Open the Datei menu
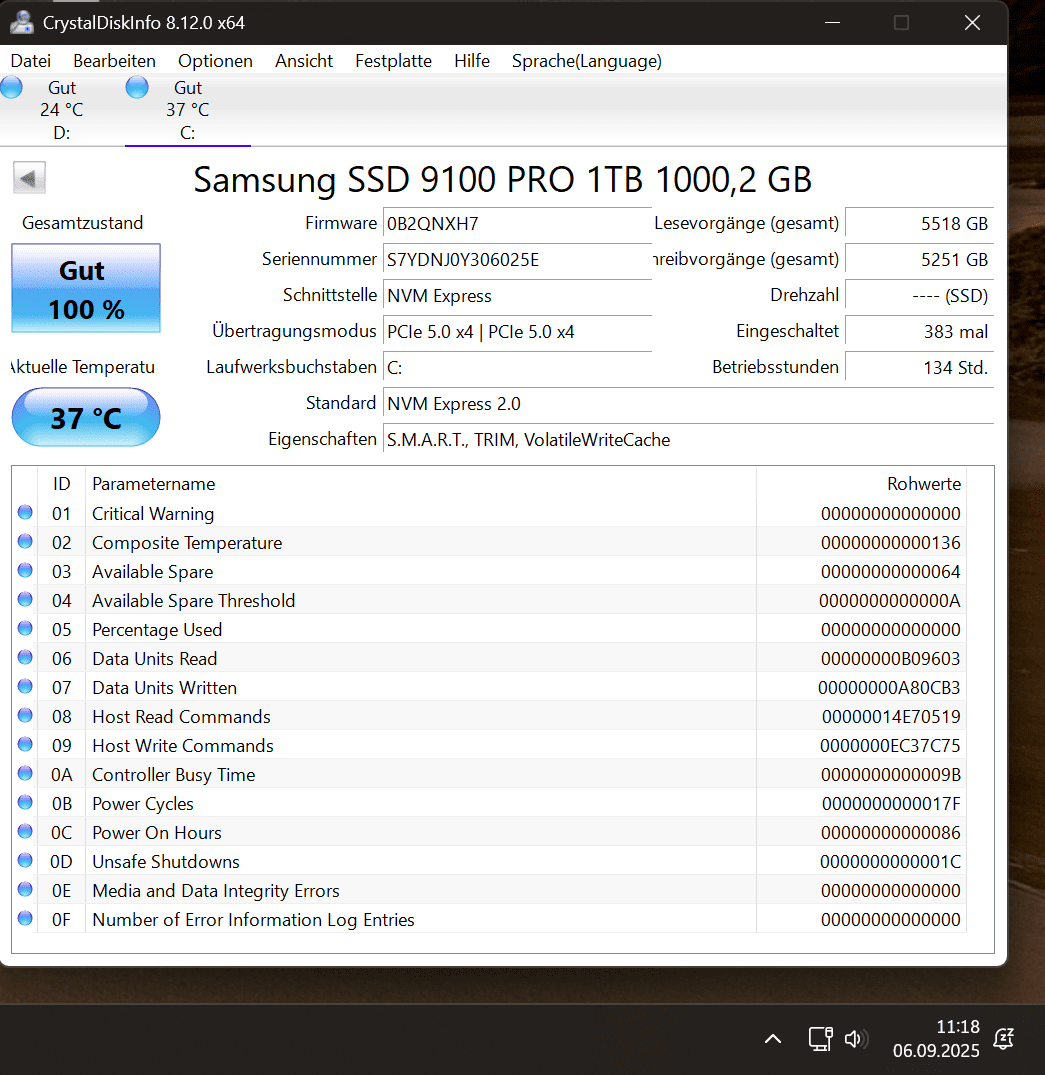 (31, 61)
